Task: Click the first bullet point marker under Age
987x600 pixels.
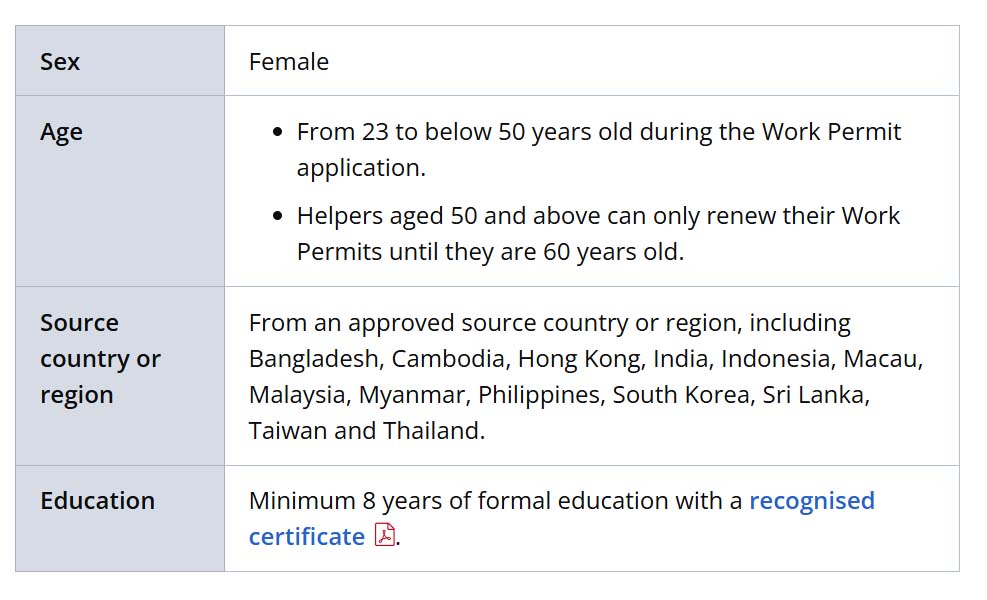Action: [x=278, y=132]
